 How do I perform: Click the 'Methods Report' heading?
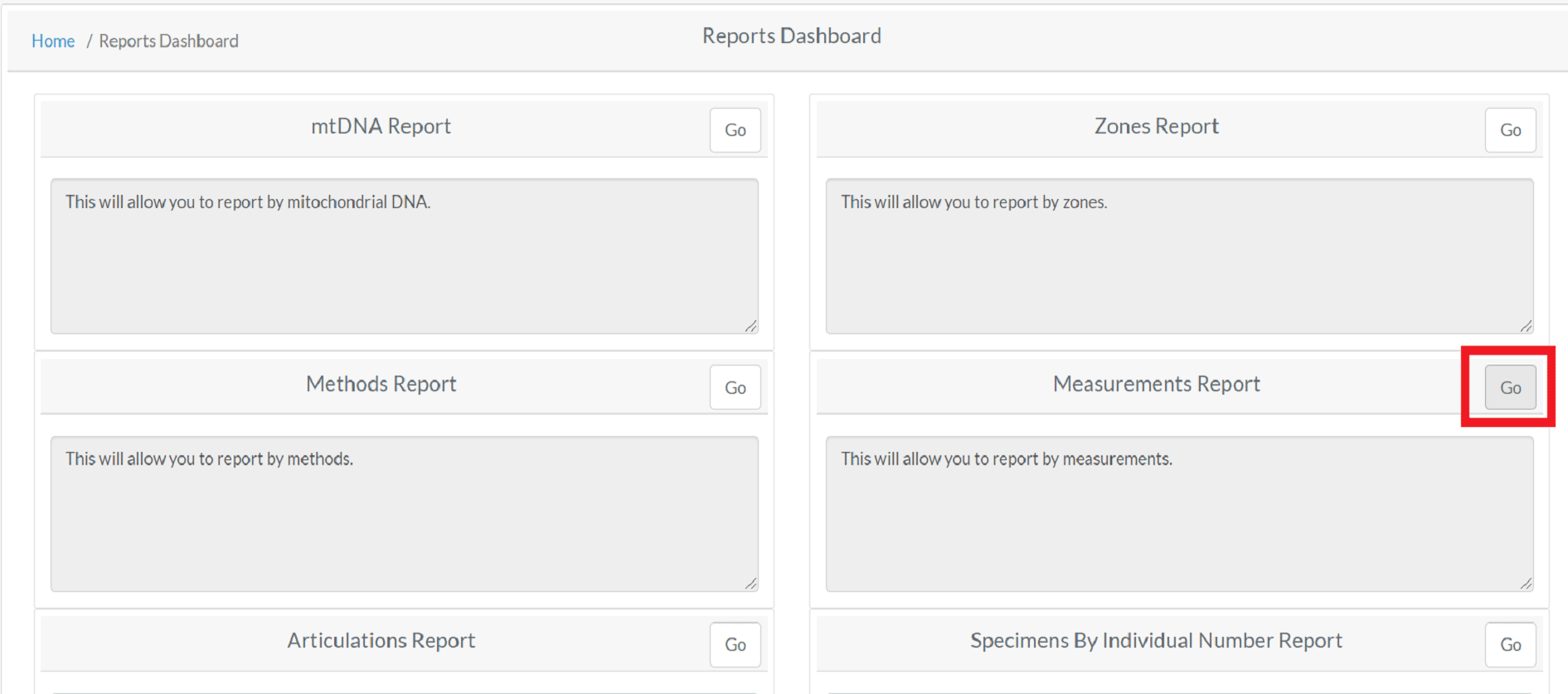(x=381, y=384)
